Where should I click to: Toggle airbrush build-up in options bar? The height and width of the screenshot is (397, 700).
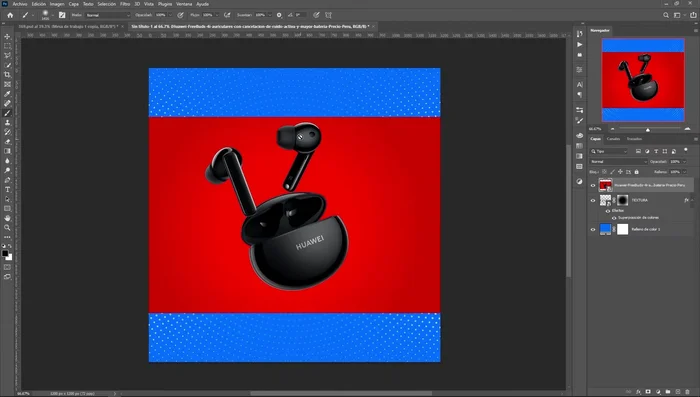(227, 15)
